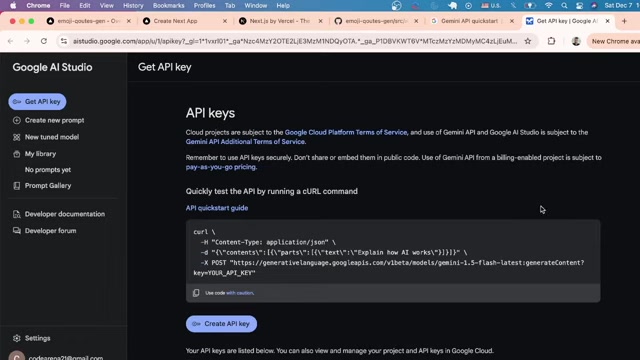Open the Help menu

click(283, 6)
